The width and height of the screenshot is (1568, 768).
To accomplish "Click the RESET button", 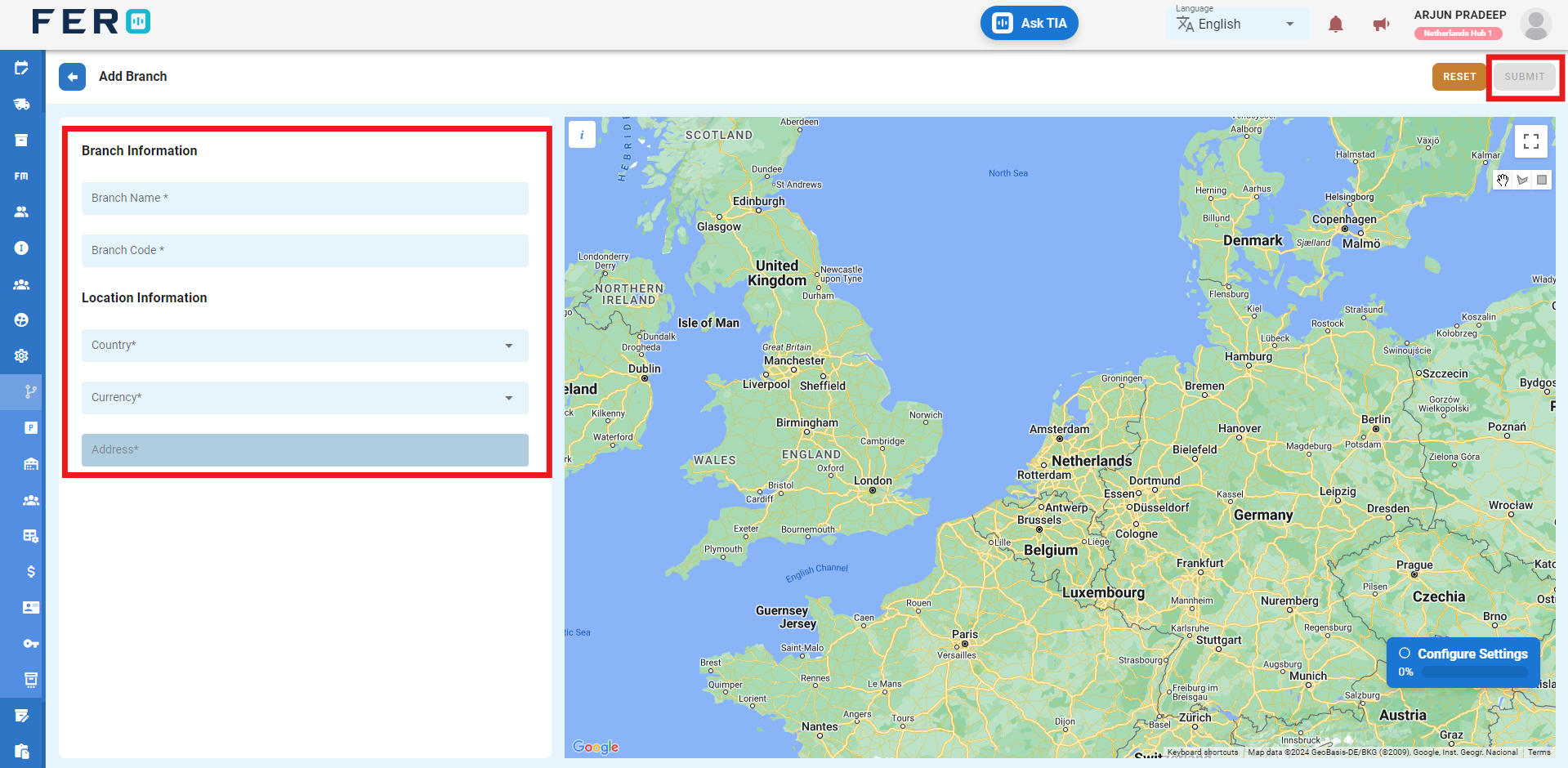I will pos(1459,77).
